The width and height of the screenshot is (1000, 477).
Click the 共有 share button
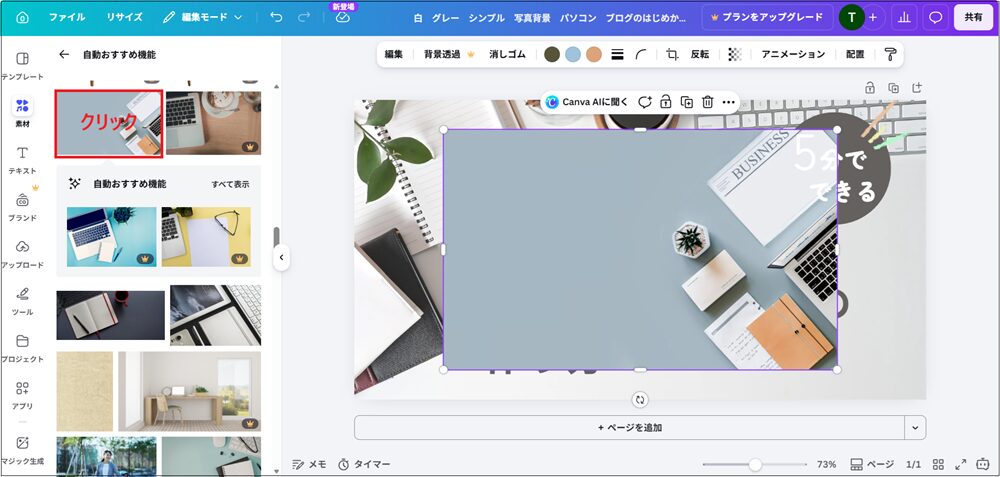973,18
